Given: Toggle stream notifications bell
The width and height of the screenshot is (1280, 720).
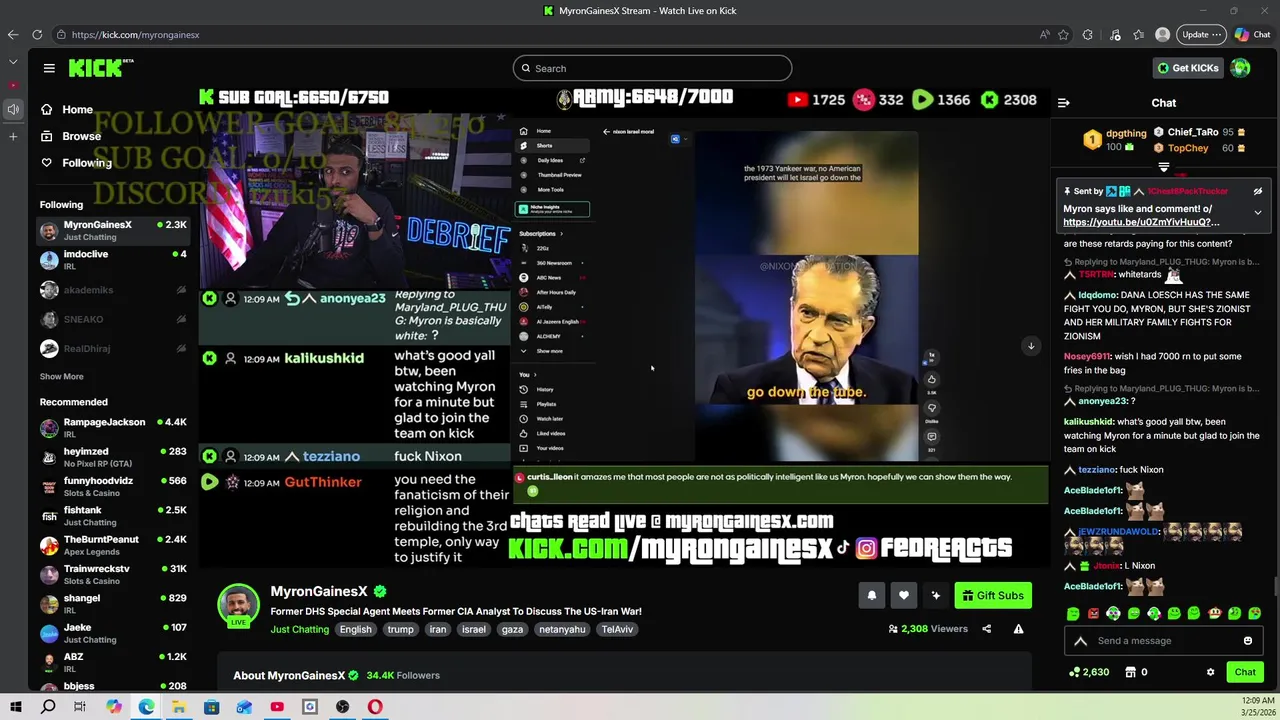Looking at the screenshot, I should (872, 595).
